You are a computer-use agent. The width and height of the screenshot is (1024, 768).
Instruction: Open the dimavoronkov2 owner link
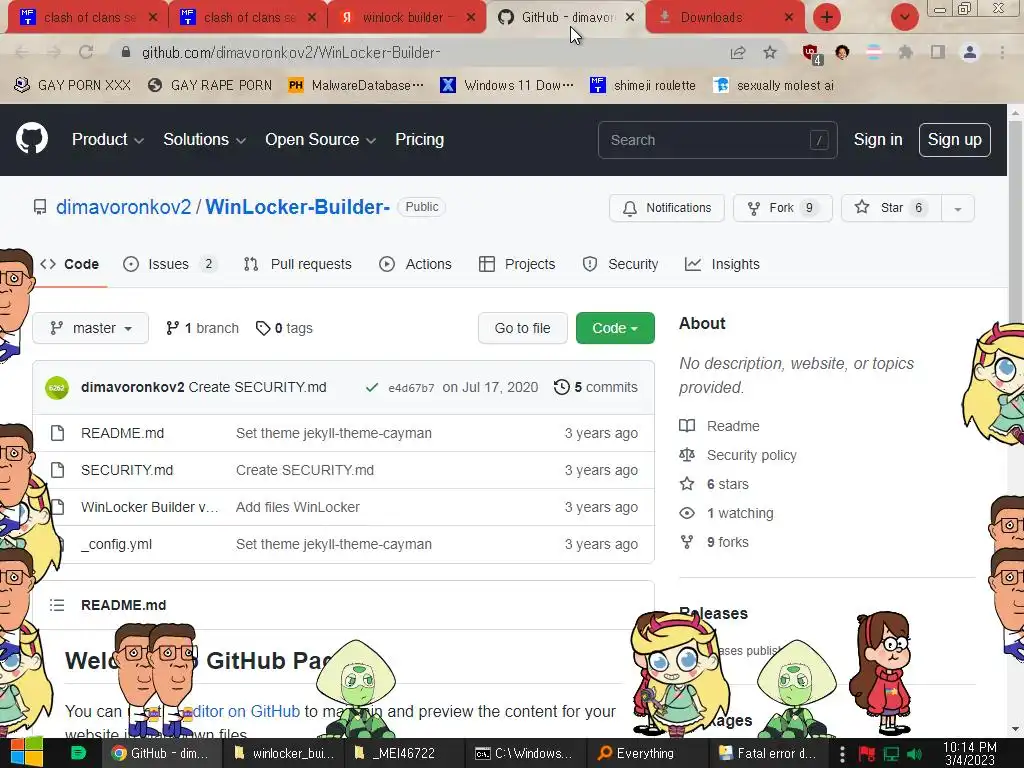[123, 207]
